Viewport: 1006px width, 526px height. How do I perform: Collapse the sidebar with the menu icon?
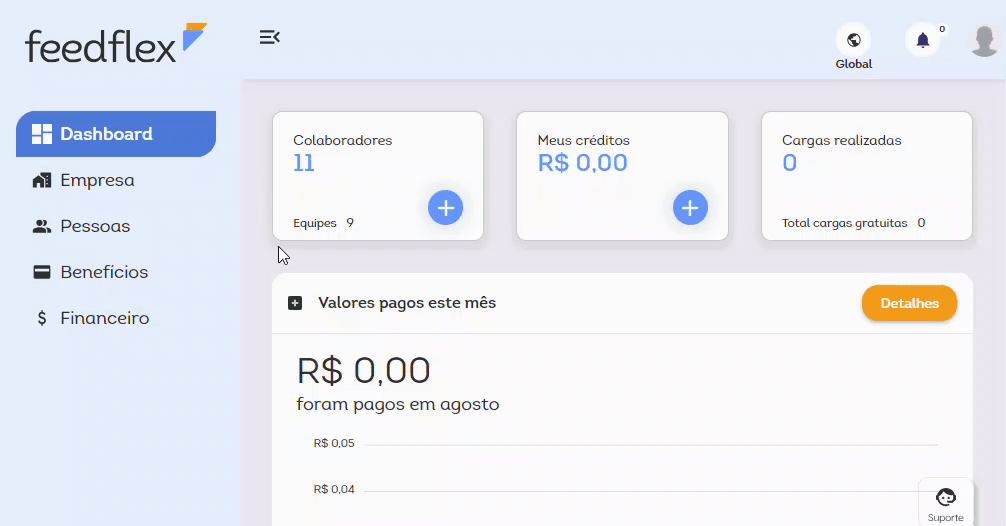pos(269,38)
